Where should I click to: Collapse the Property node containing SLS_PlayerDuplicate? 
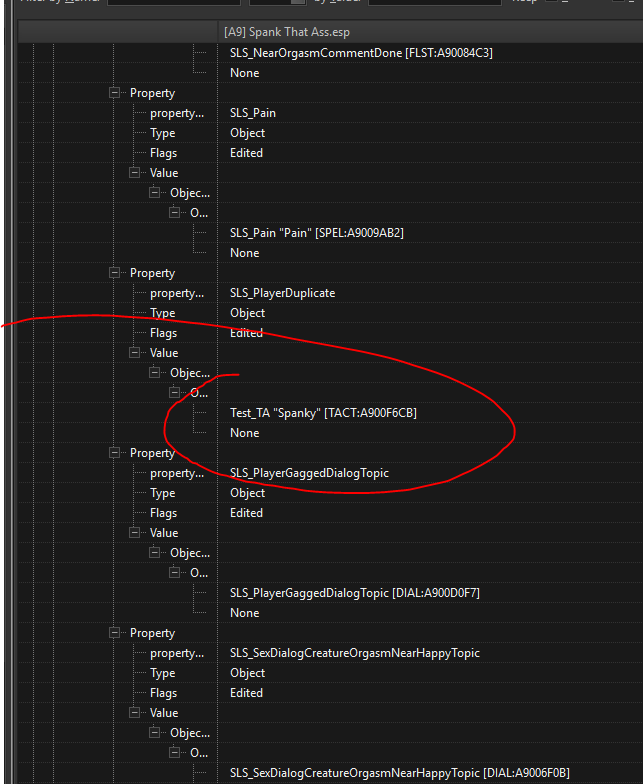click(x=114, y=272)
